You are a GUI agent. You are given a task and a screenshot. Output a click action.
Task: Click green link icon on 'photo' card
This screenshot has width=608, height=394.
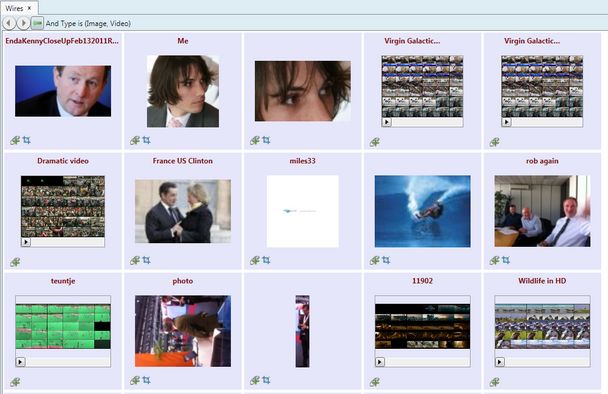point(135,380)
